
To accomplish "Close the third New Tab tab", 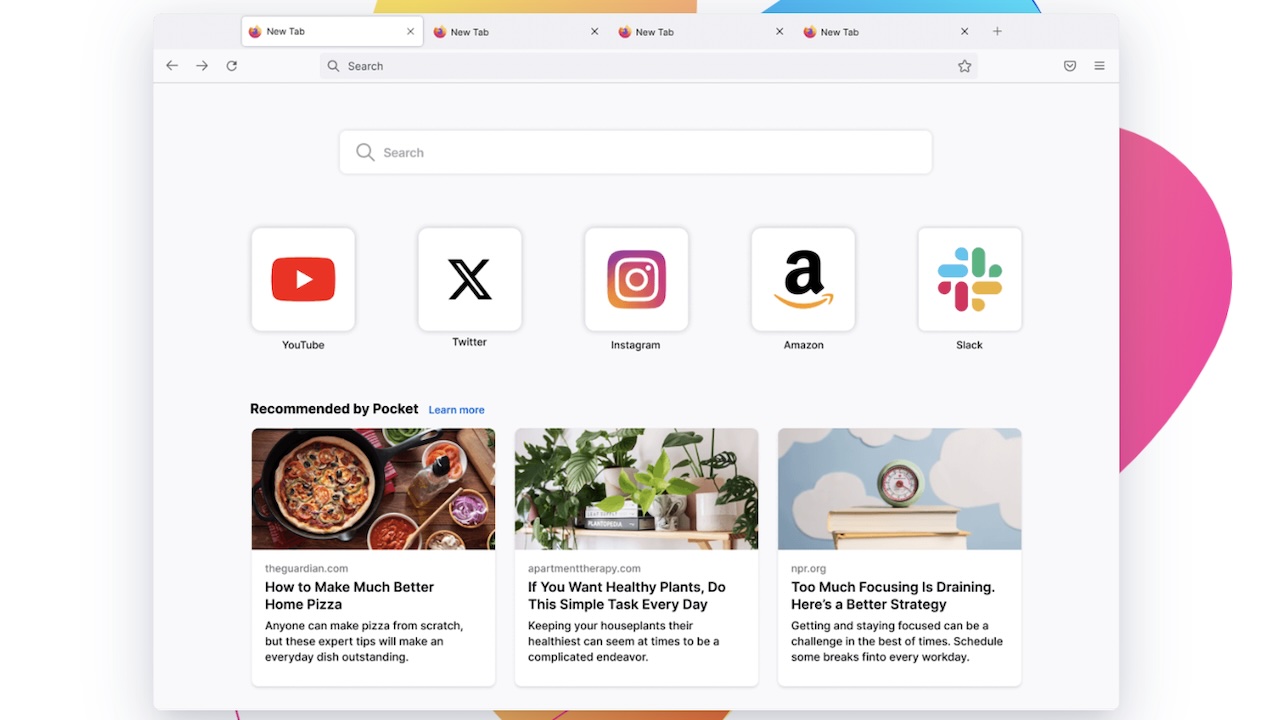I will click(x=780, y=31).
